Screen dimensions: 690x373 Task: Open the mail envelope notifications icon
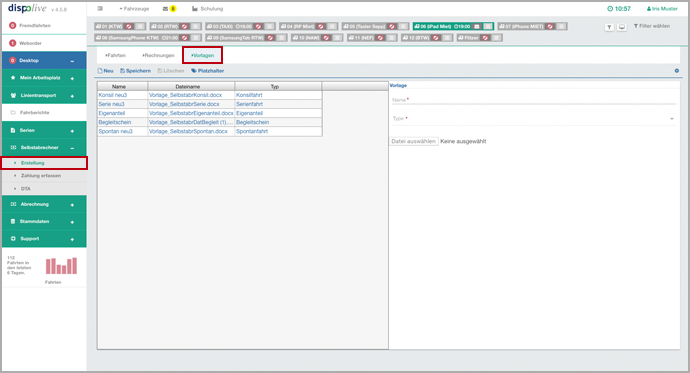click(165, 9)
